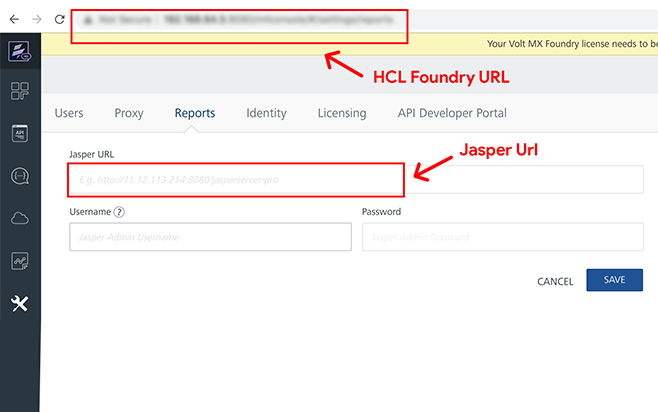
Task: Open the Settings wrench sidebar icon
Action: 20,303
